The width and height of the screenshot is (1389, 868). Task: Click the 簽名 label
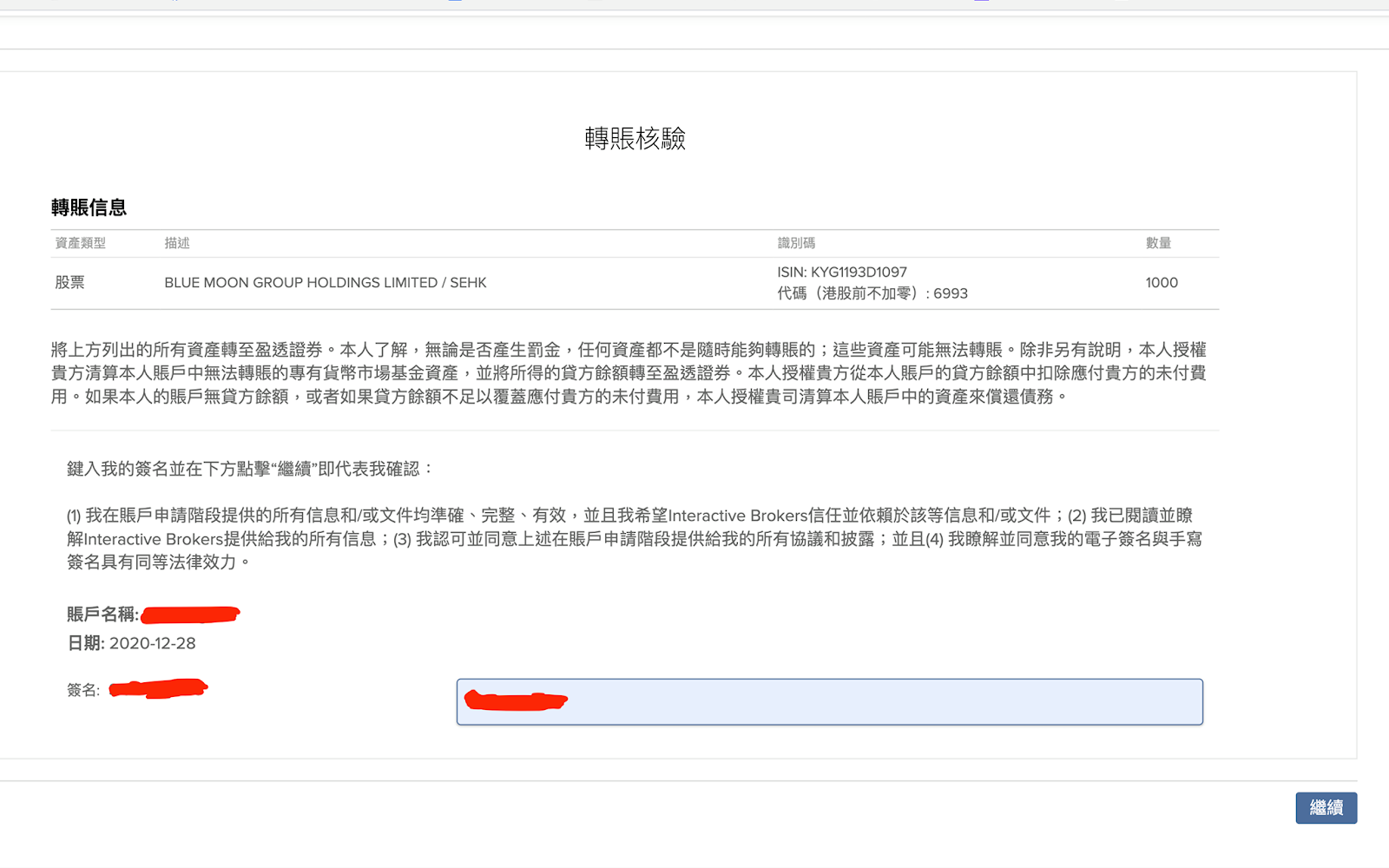[x=83, y=690]
